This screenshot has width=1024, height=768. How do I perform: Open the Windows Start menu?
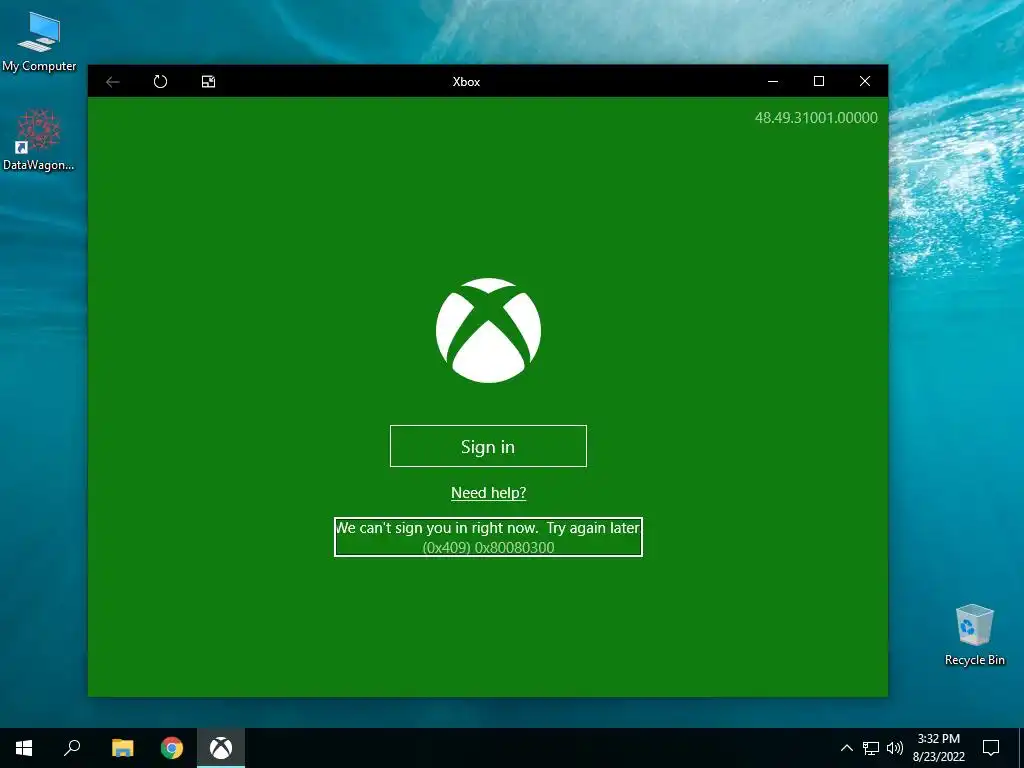click(24, 748)
